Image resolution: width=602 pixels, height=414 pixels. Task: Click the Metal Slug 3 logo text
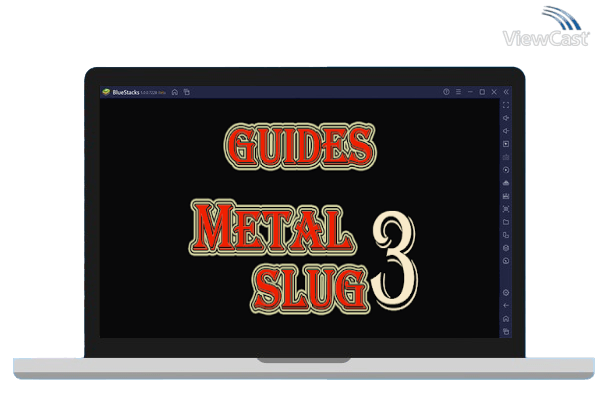pyautogui.click(x=303, y=256)
